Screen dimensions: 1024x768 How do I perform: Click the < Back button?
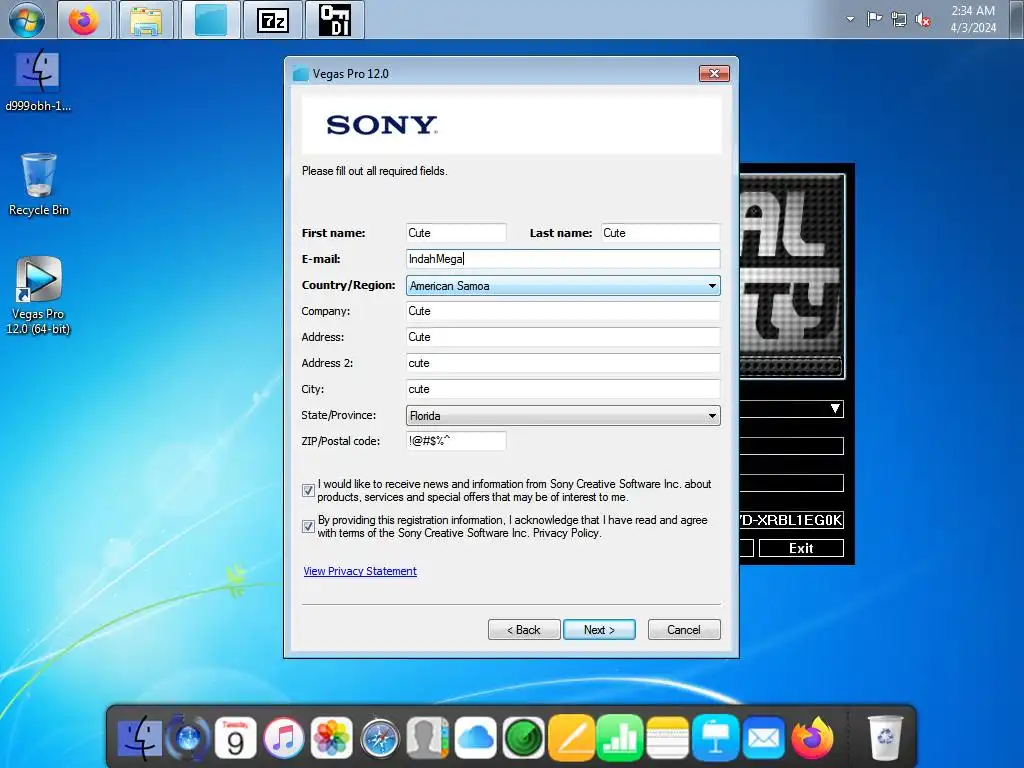524,630
